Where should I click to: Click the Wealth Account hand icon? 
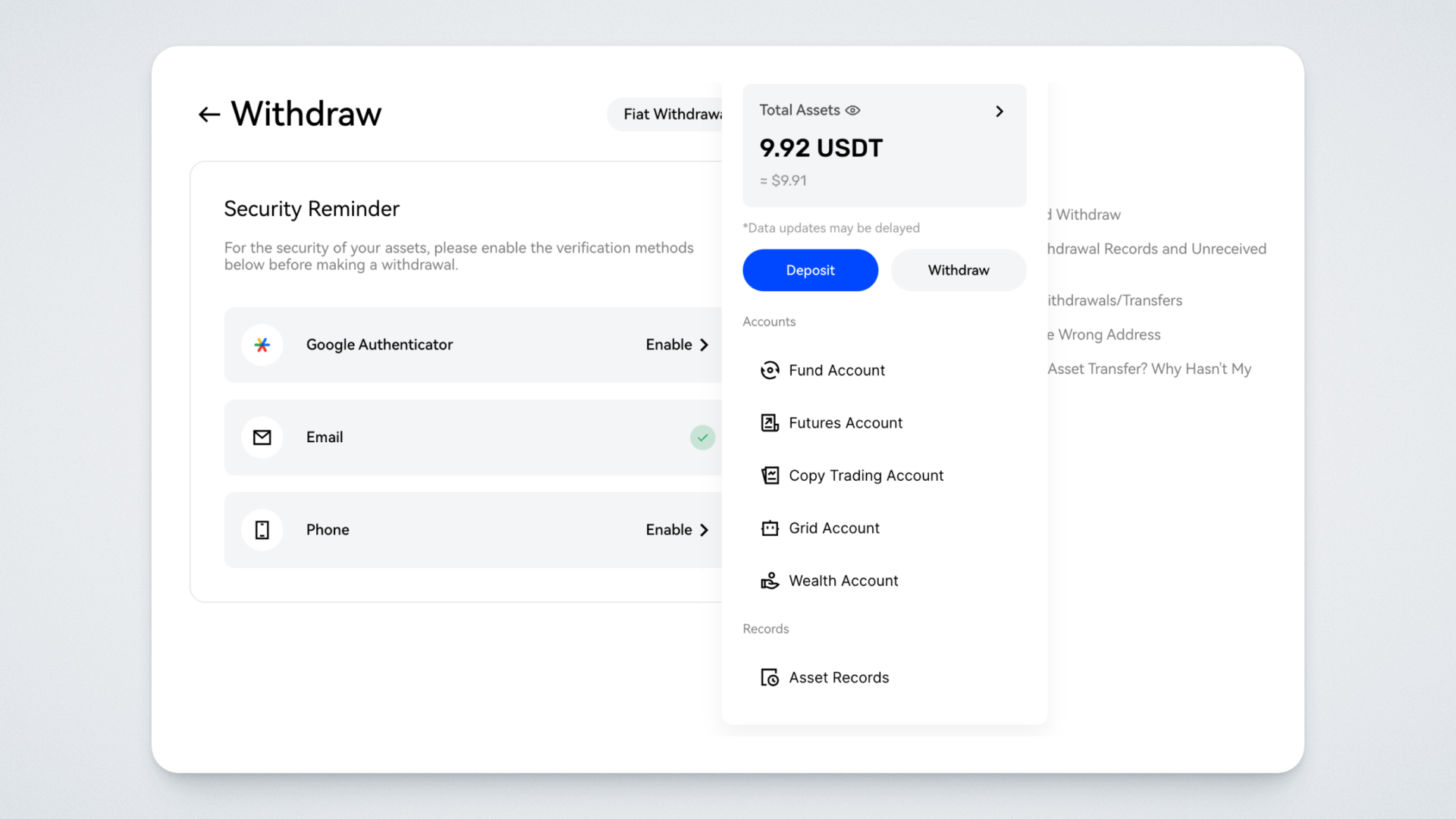tap(770, 581)
